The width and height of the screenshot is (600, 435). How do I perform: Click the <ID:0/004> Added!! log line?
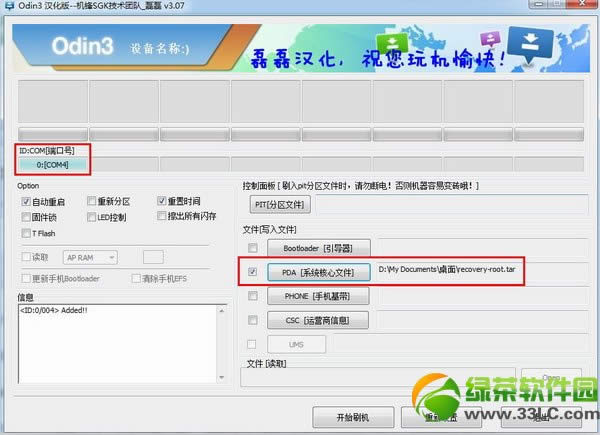tap(54, 310)
